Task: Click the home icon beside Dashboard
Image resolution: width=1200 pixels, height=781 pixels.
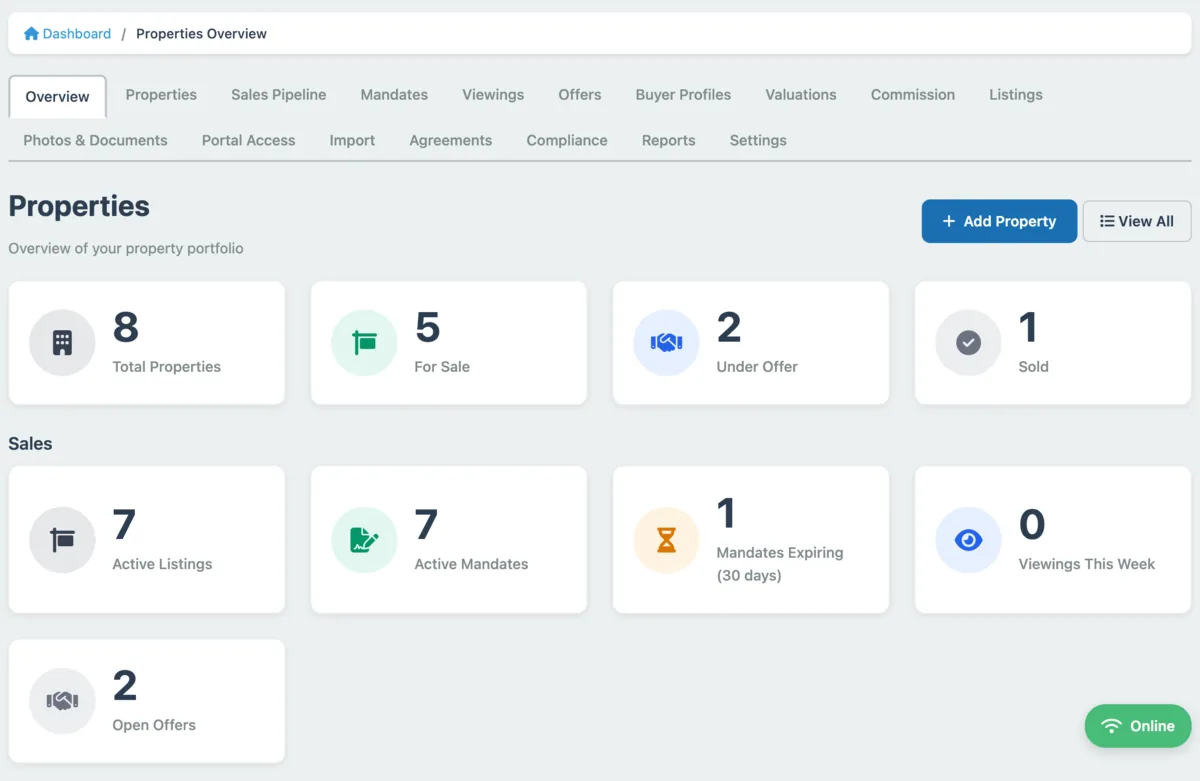Action: (x=31, y=34)
